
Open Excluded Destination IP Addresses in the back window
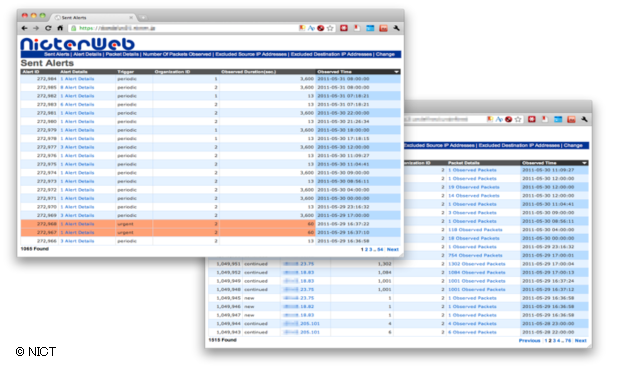point(519,145)
